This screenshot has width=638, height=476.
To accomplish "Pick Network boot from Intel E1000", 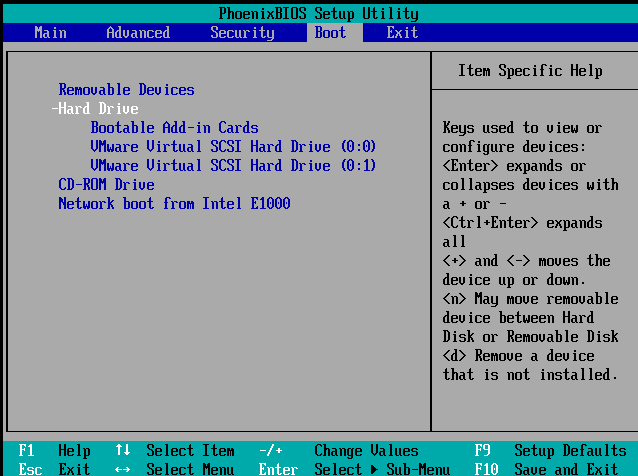I will click(x=174, y=204).
